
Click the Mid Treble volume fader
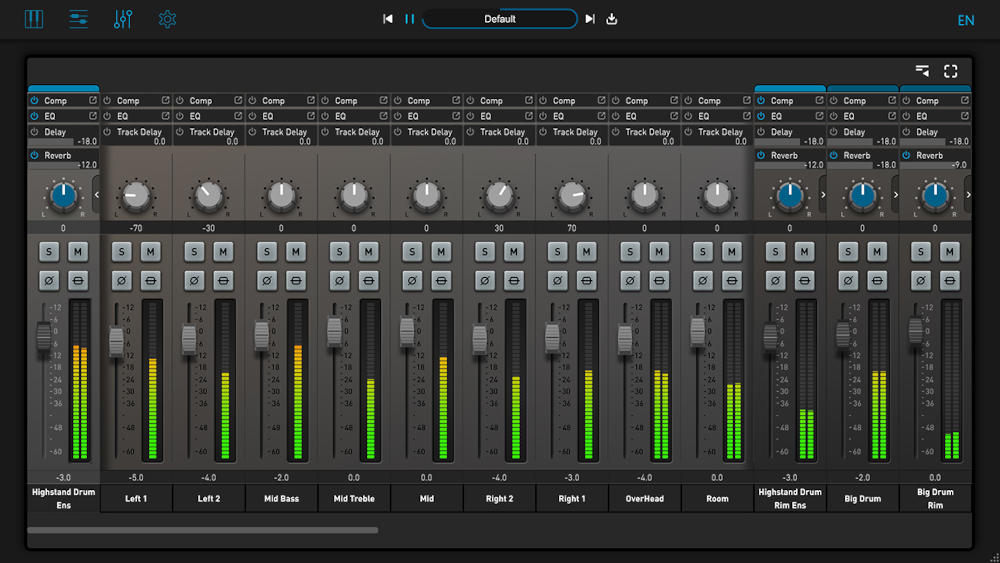point(335,331)
